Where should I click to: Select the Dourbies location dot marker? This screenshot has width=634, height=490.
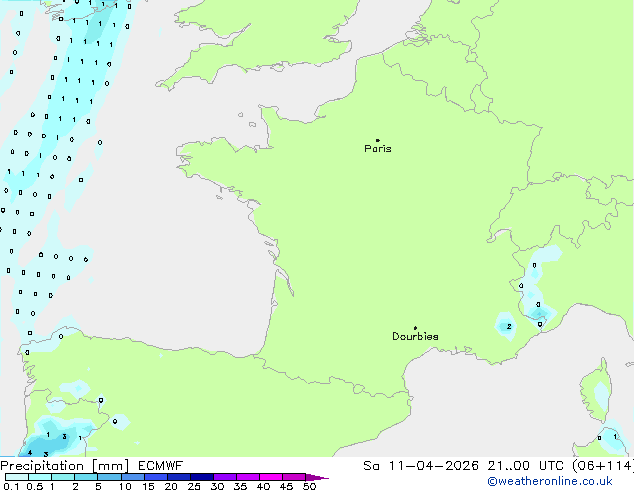tap(415, 328)
